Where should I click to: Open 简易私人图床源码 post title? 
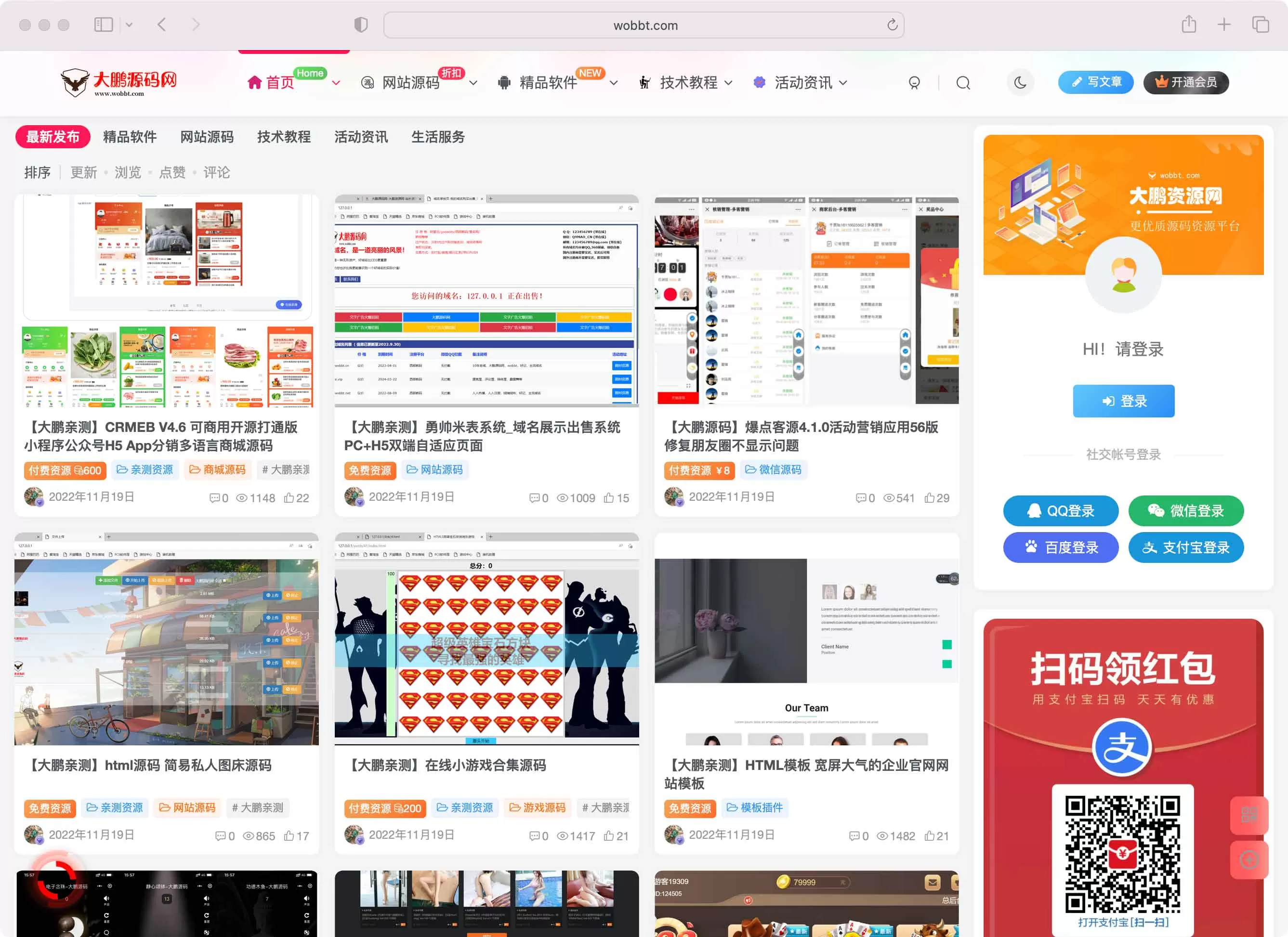149,765
